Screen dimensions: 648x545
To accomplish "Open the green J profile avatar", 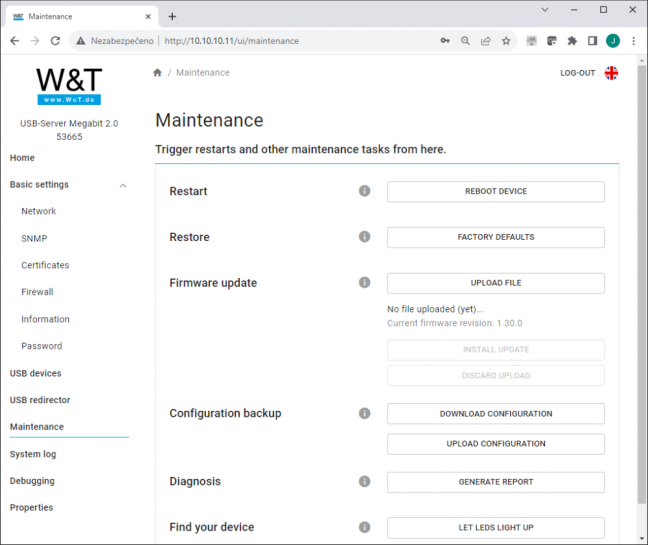I will (x=613, y=40).
